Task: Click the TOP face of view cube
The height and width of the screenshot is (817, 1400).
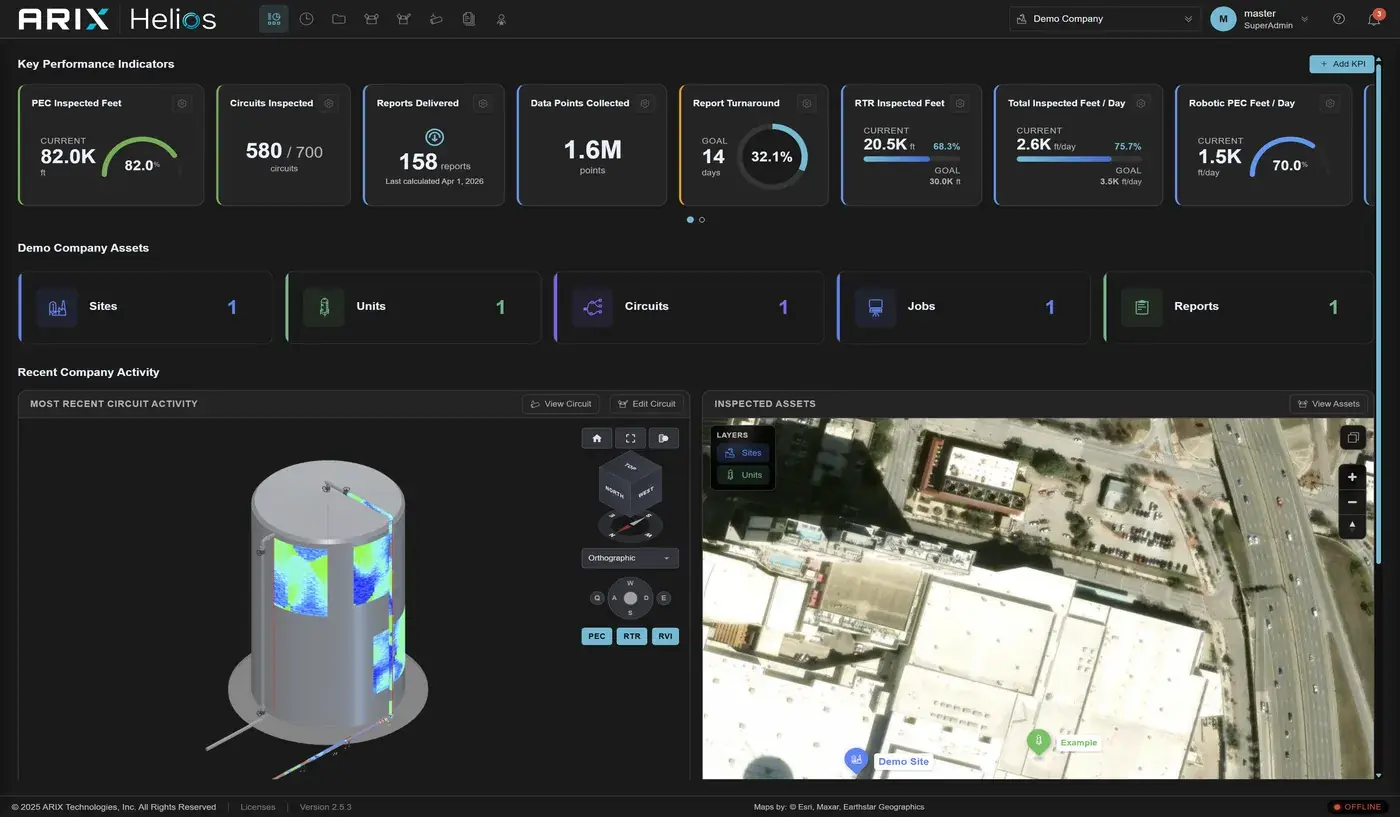Action: point(630,467)
